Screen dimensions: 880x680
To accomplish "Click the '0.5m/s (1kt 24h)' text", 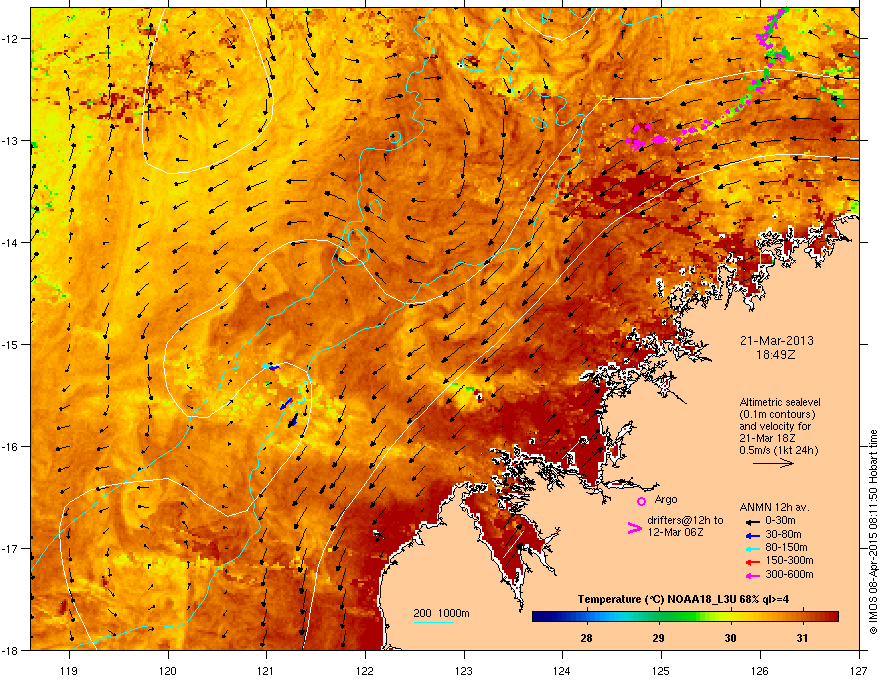I will [x=779, y=450].
